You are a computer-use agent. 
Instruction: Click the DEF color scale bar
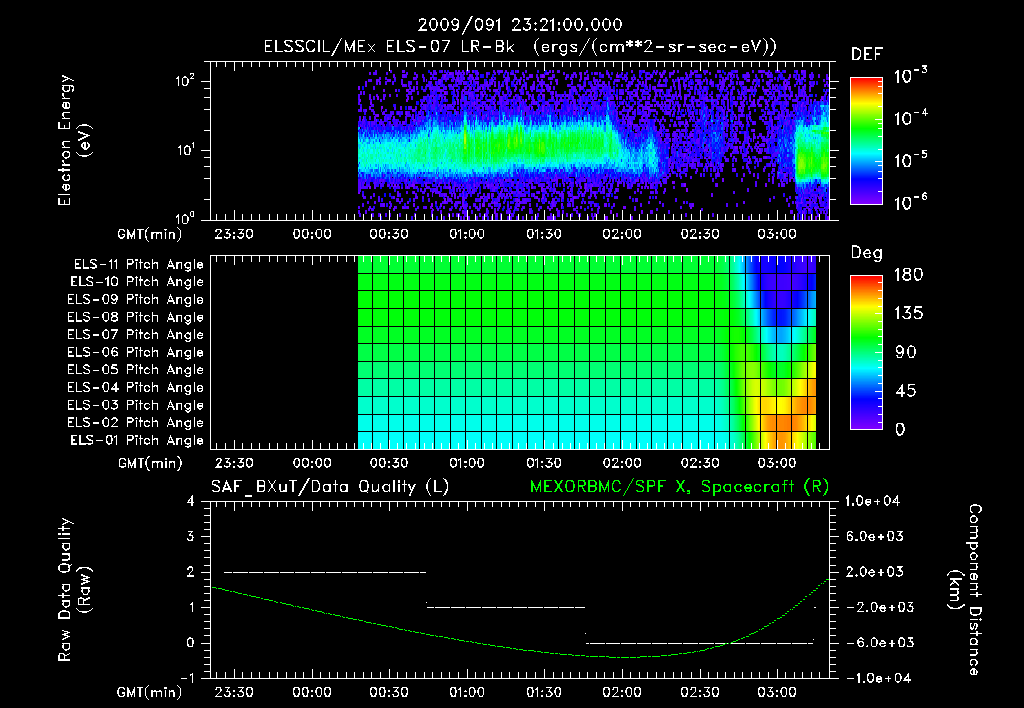866,141
